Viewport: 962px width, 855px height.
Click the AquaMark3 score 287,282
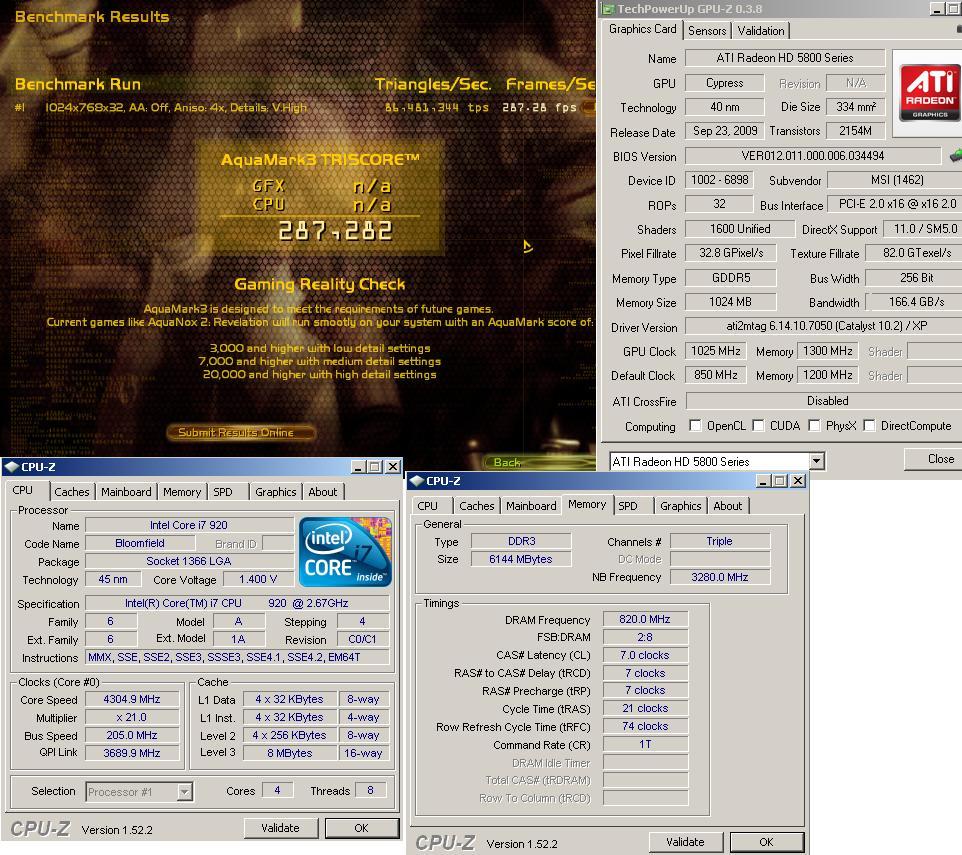pos(335,231)
